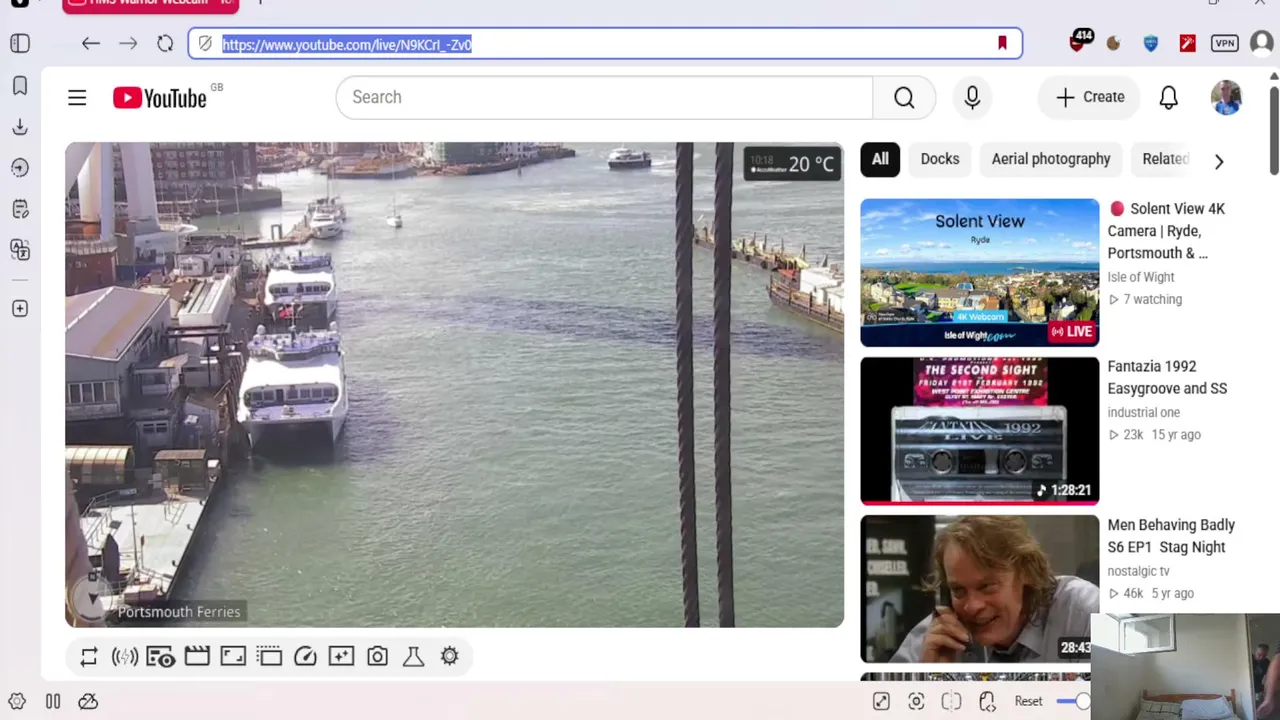
Task: Open the translate panel in sidebar
Action: (20, 250)
